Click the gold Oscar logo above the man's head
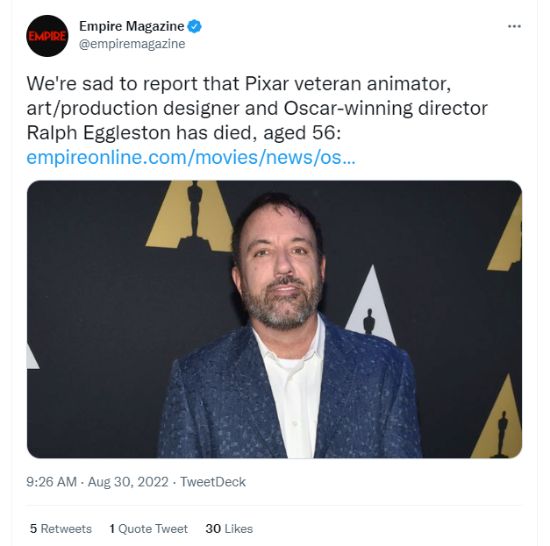 (191, 216)
